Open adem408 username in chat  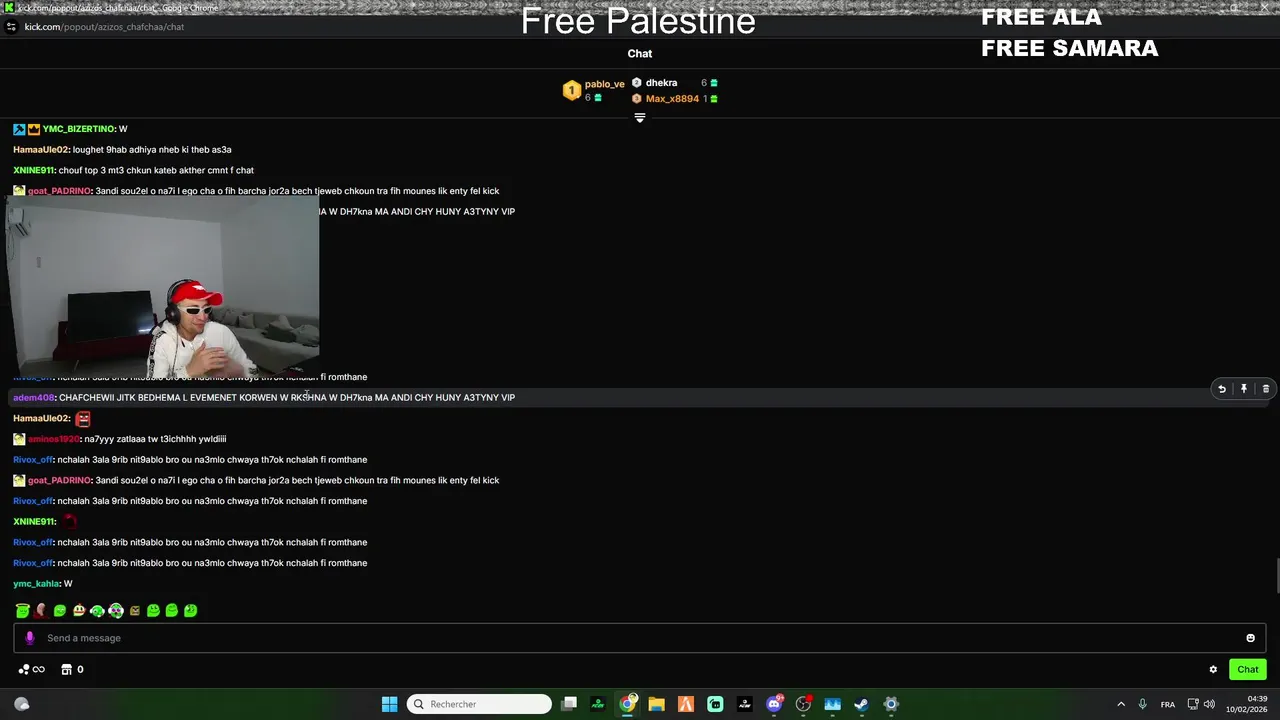(33, 398)
